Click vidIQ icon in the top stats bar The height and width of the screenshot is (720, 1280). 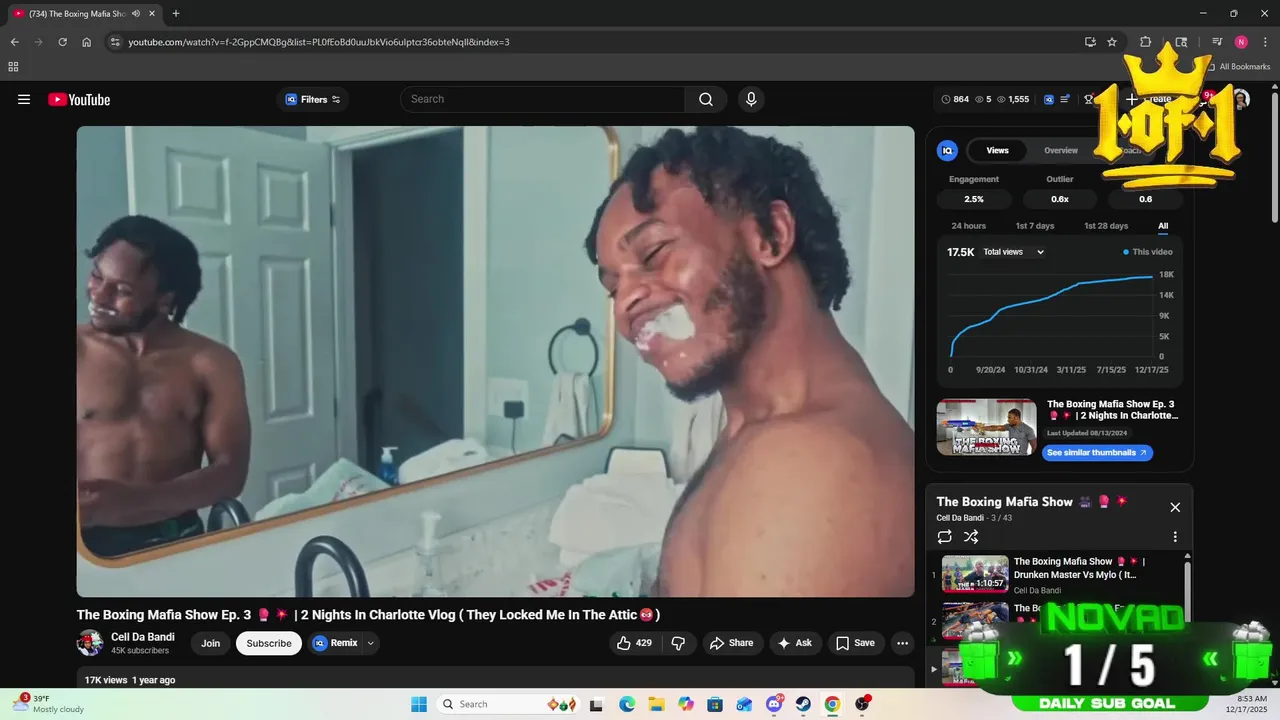click(1049, 99)
